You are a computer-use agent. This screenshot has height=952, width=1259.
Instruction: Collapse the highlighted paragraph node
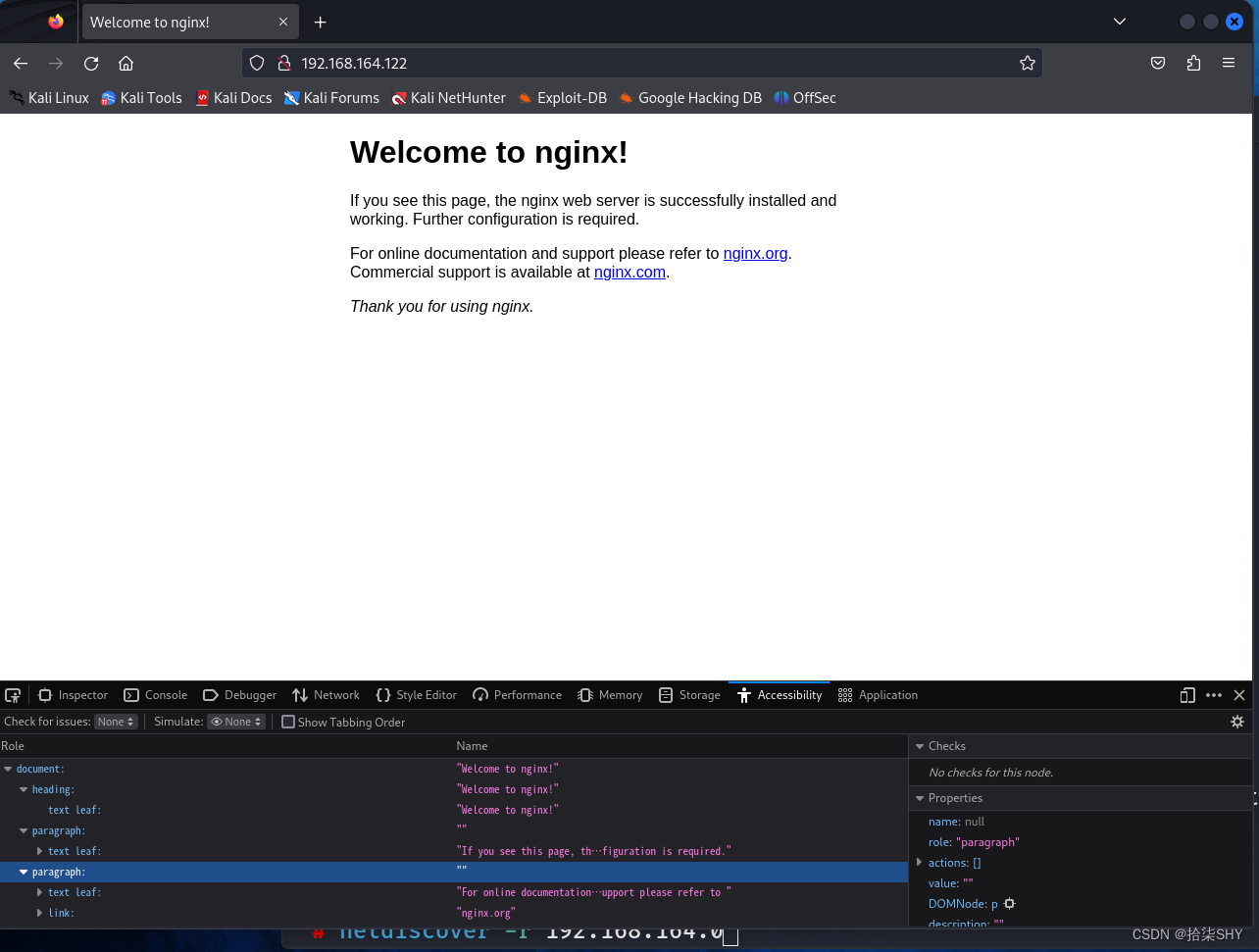24,873
